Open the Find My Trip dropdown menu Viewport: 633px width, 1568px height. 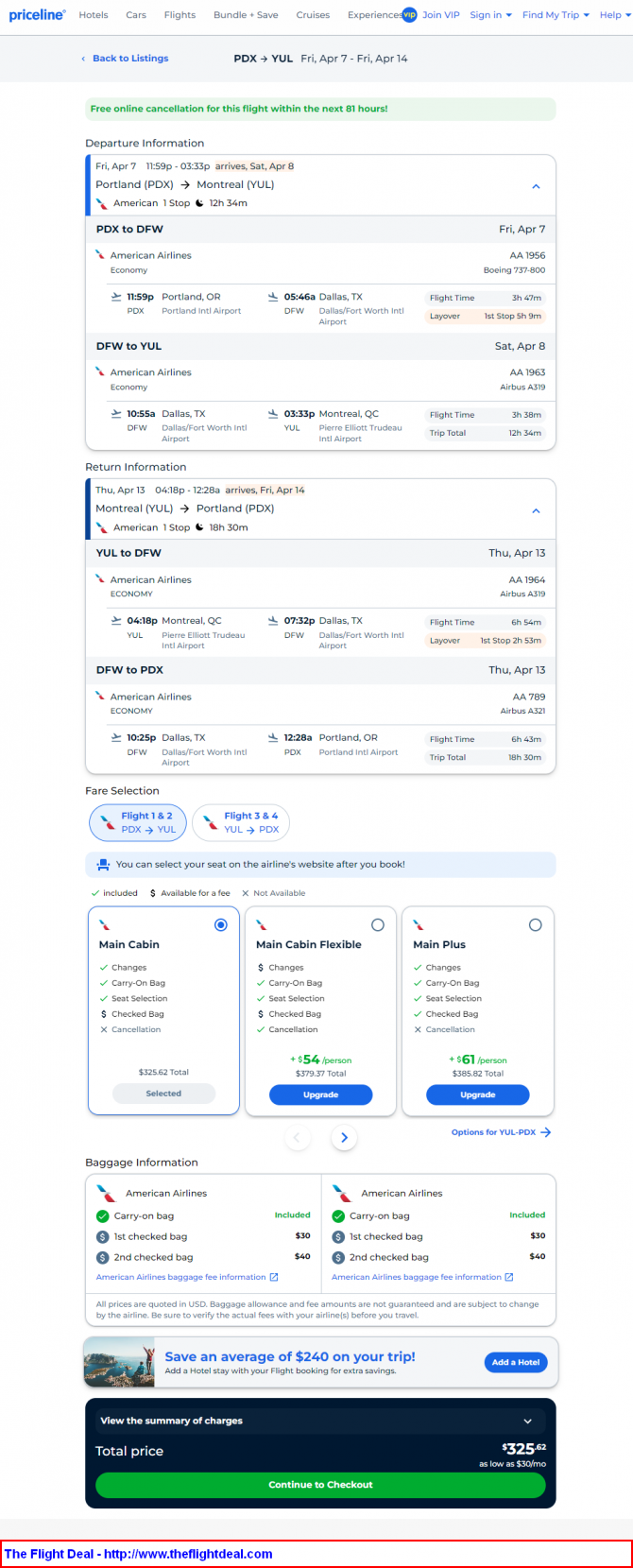click(x=556, y=15)
